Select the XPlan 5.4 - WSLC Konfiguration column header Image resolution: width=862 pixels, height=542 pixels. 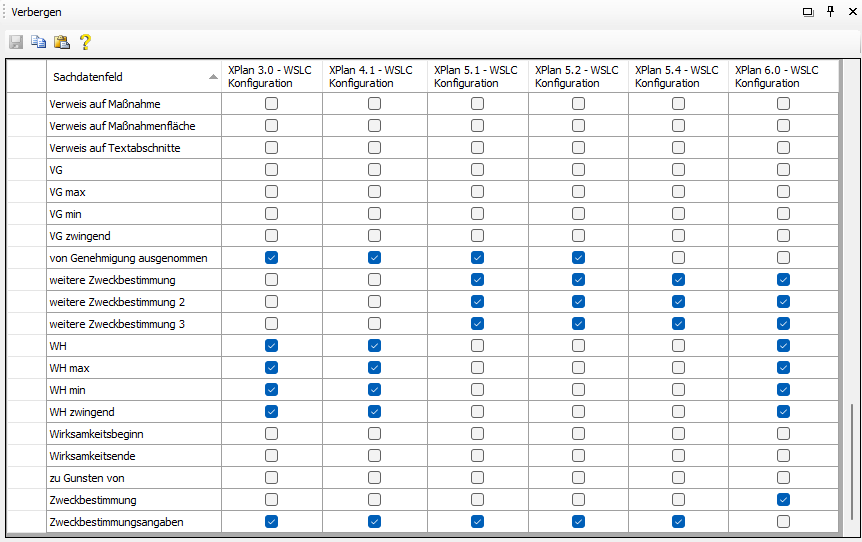(677, 77)
